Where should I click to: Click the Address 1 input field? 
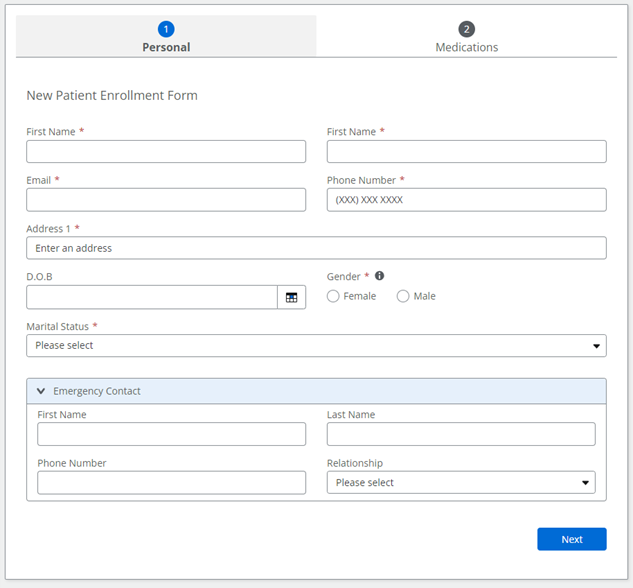click(x=316, y=248)
